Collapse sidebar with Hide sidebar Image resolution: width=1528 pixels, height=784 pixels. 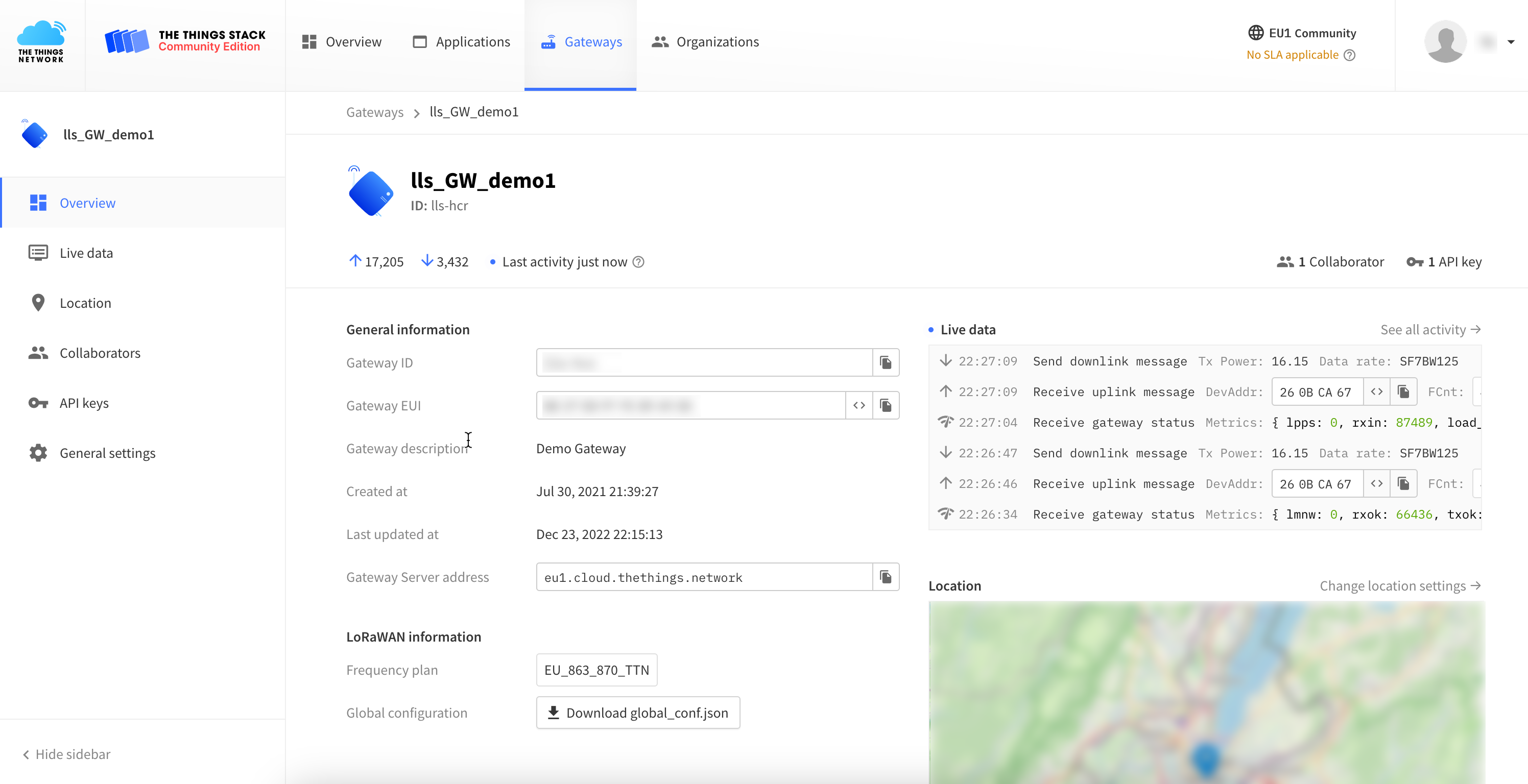coord(66,754)
